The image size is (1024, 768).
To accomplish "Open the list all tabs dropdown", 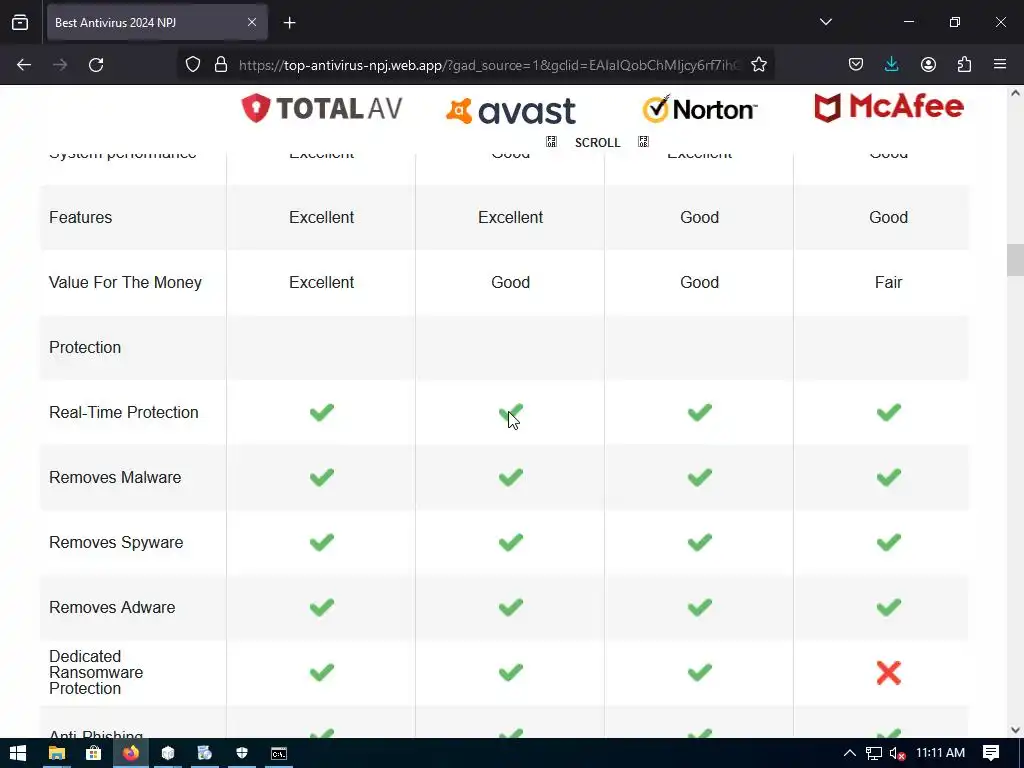I will pos(825,22).
